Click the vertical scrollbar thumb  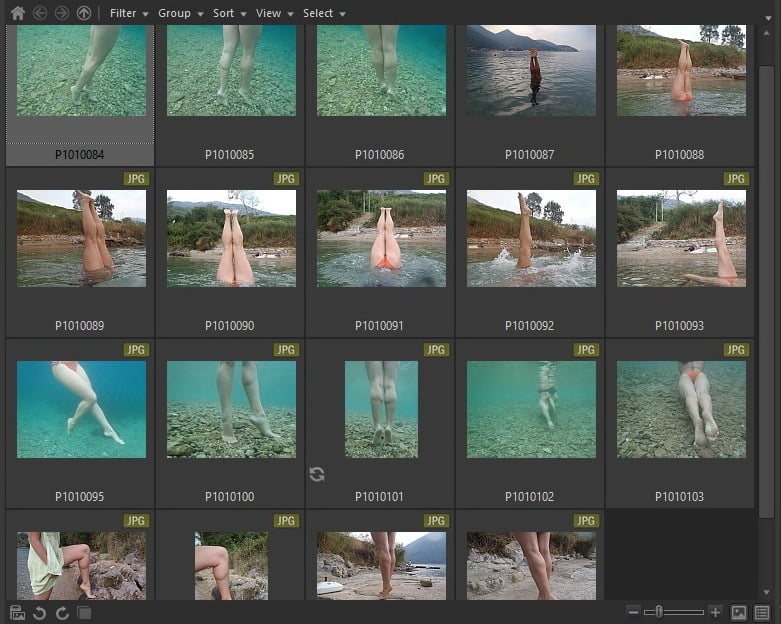pyautogui.click(x=767, y=291)
